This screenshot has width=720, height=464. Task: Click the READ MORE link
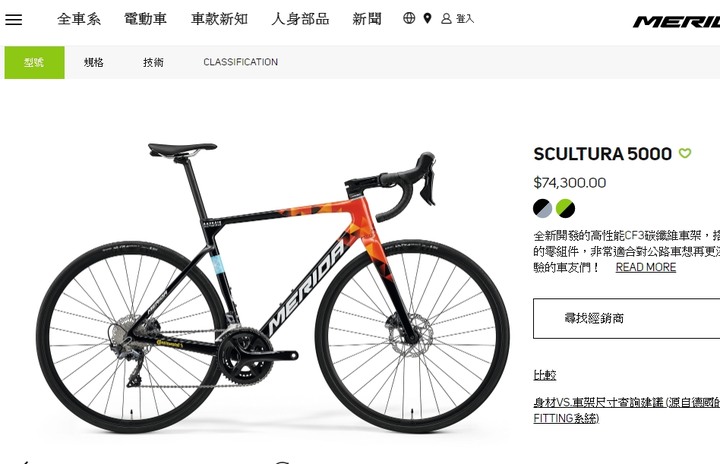tap(646, 267)
